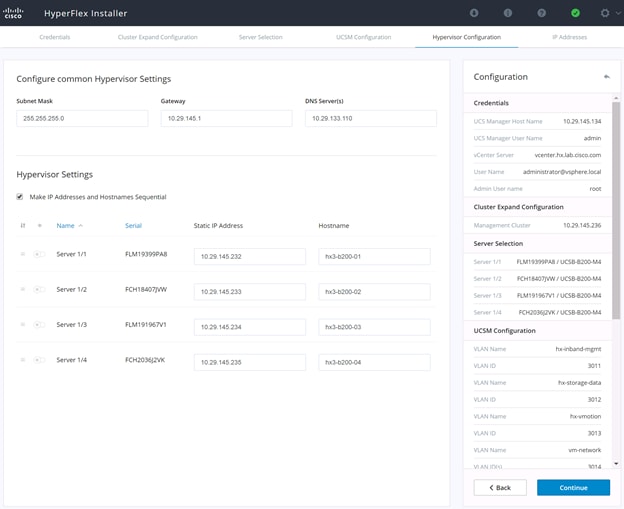
Task: Click the HyperFlex Installer title
Action: click(x=86, y=13)
